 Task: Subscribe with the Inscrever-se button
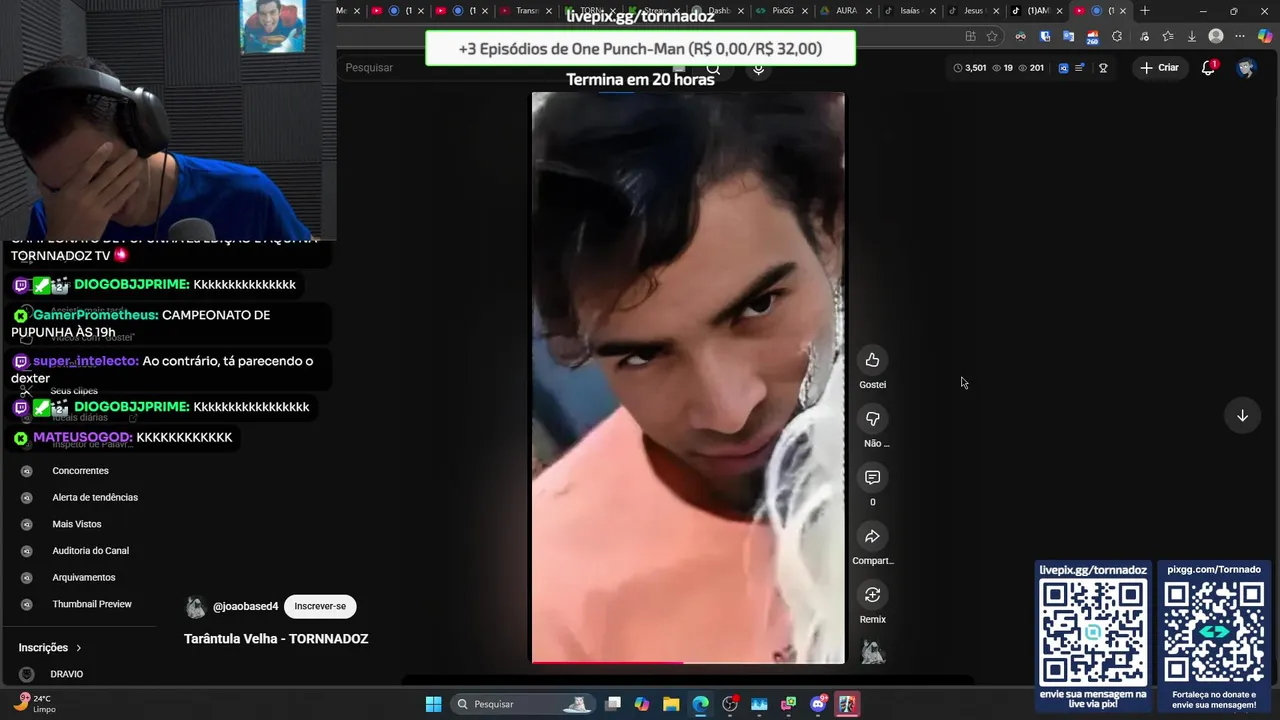pyautogui.click(x=320, y=606)
